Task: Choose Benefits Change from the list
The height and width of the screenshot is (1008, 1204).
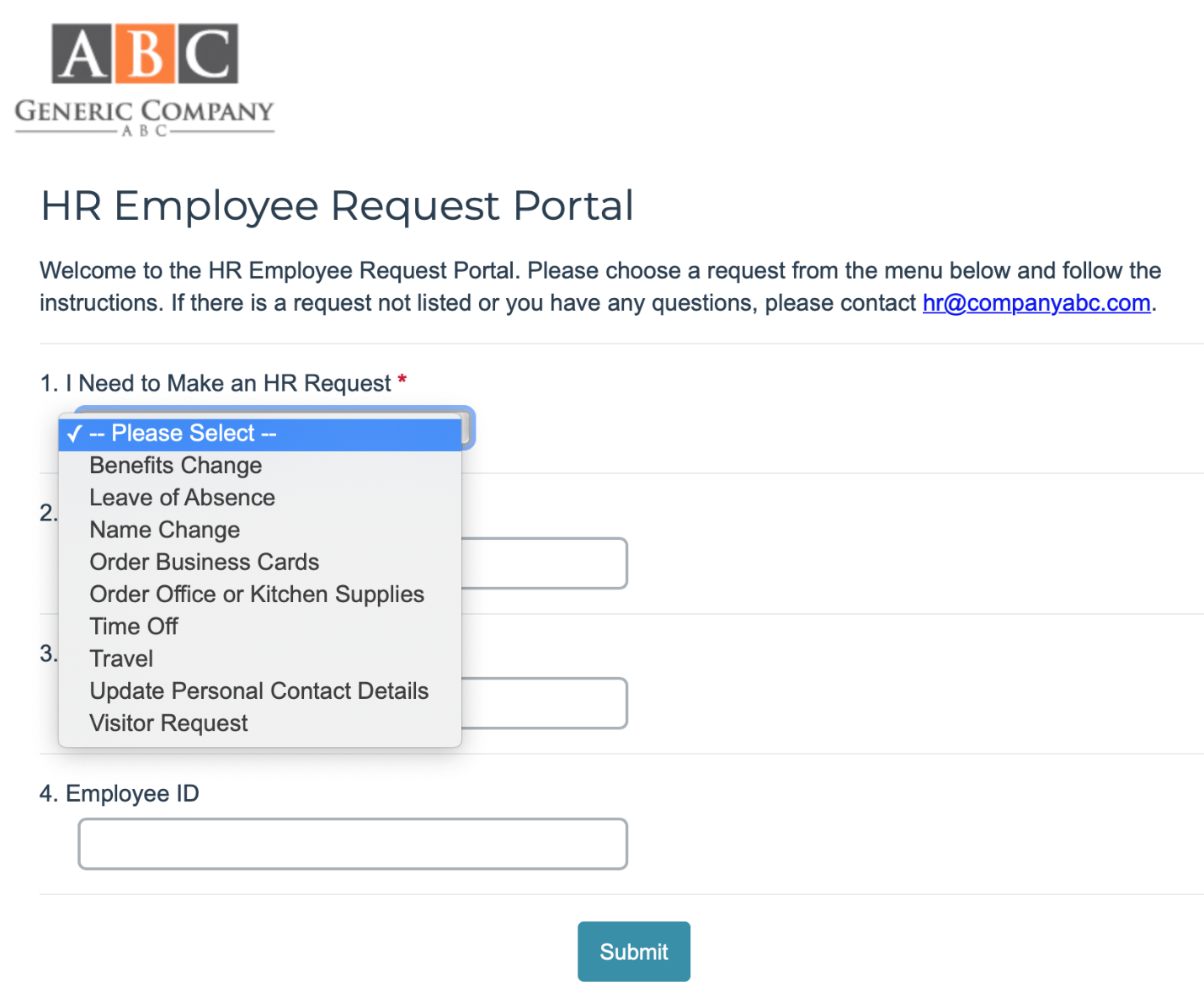Action: (176, 466)
